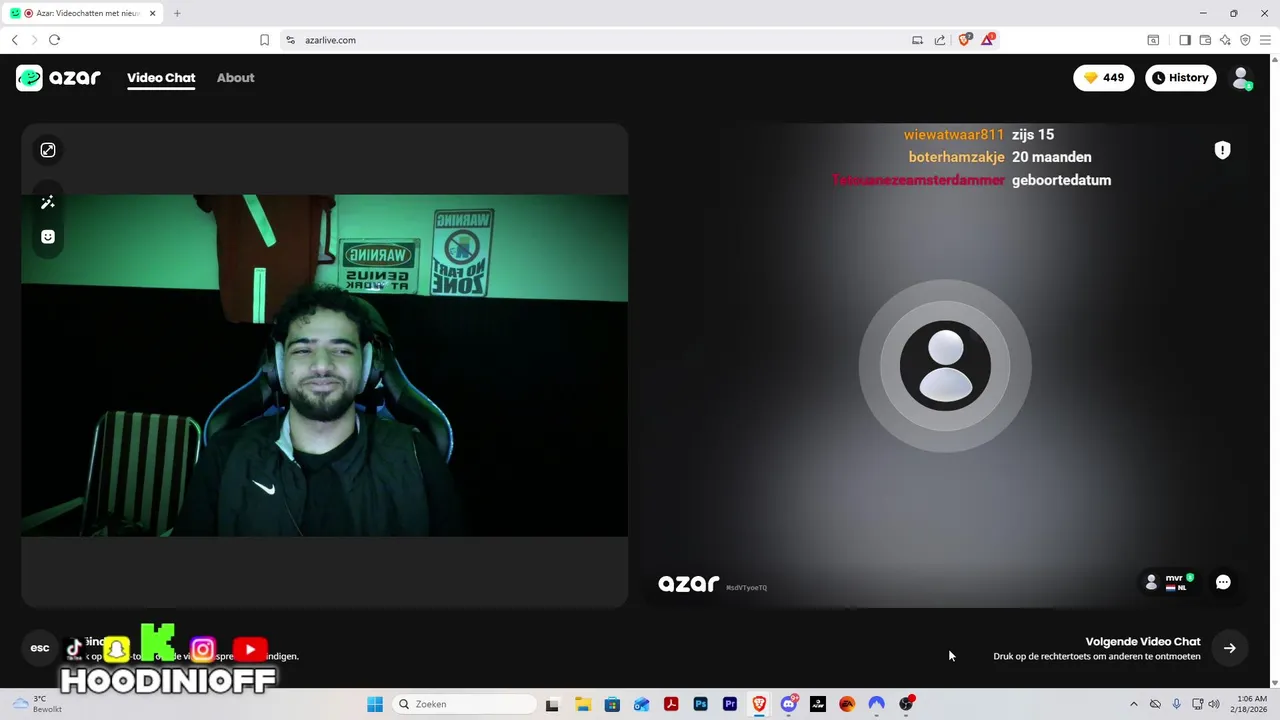The image size is (1280, 720).
Task: Click the install app icon in address bar
Action: pyautogui.click(x=917, y=40)
